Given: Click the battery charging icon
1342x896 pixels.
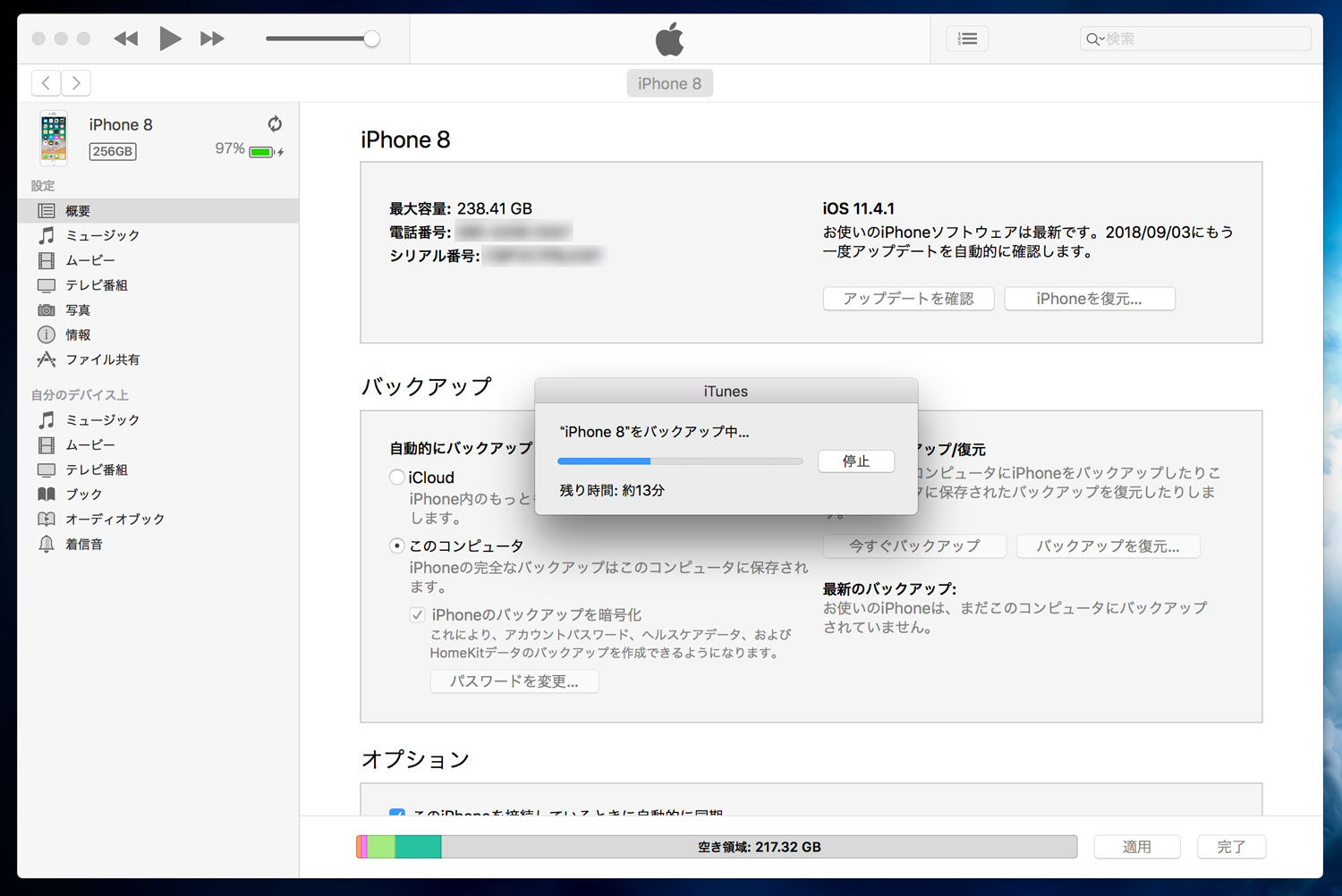Looking at the screenshot, I should 266,152.
